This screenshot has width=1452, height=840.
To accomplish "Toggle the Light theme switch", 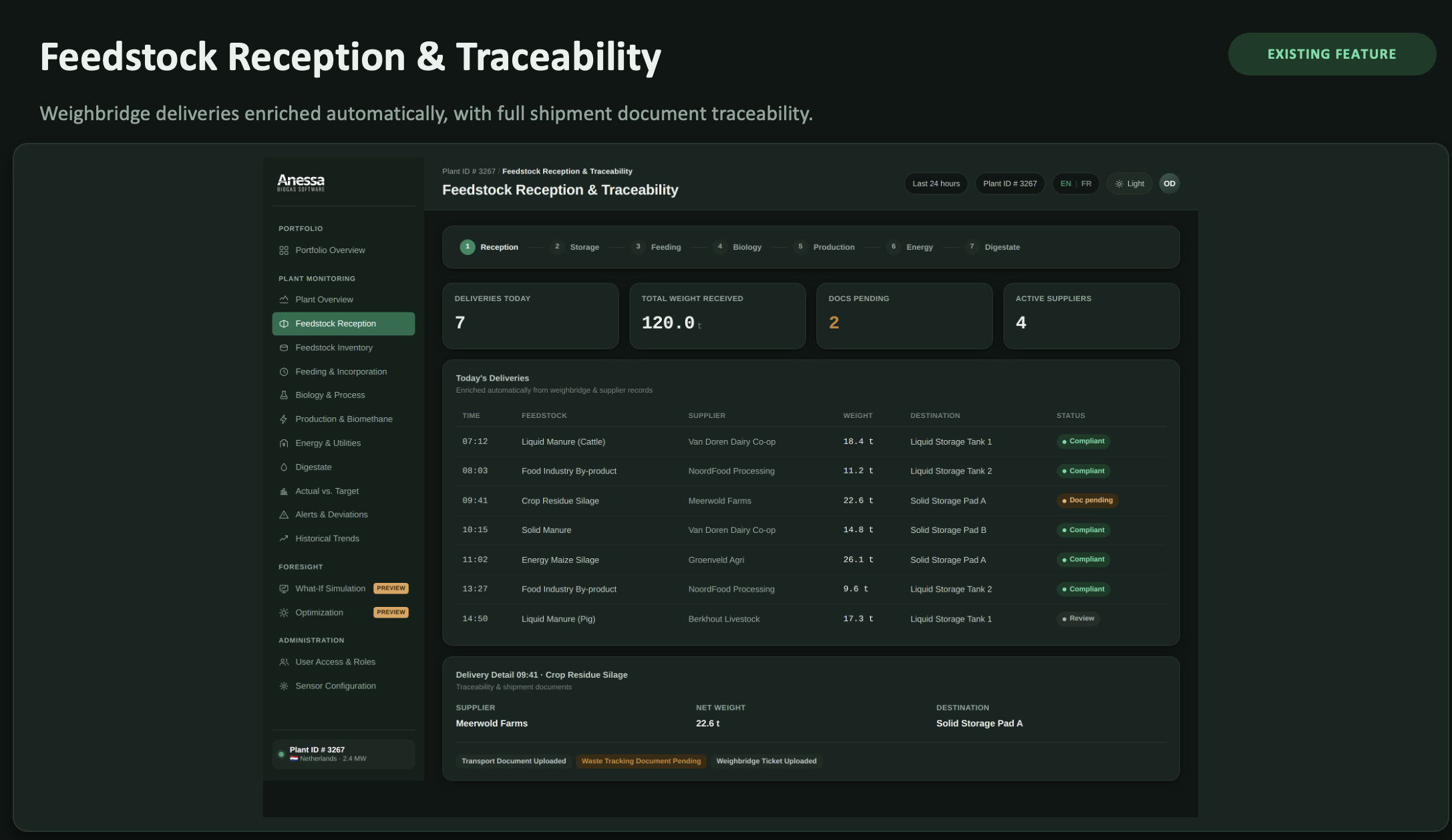I will (x=1129, y=184).
